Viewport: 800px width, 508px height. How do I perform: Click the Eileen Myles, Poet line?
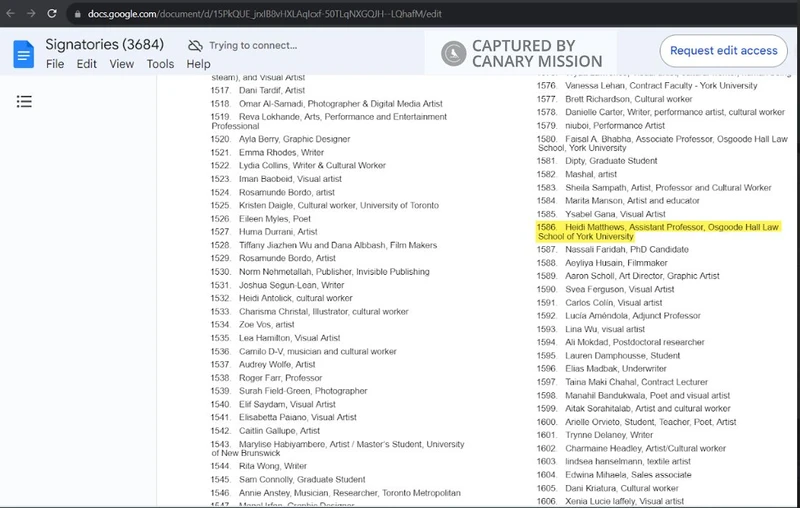275,218
